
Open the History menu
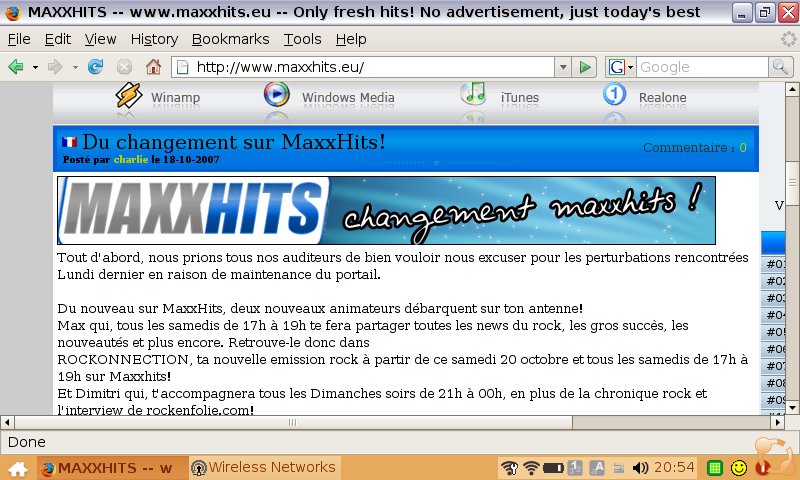point(154,39)
